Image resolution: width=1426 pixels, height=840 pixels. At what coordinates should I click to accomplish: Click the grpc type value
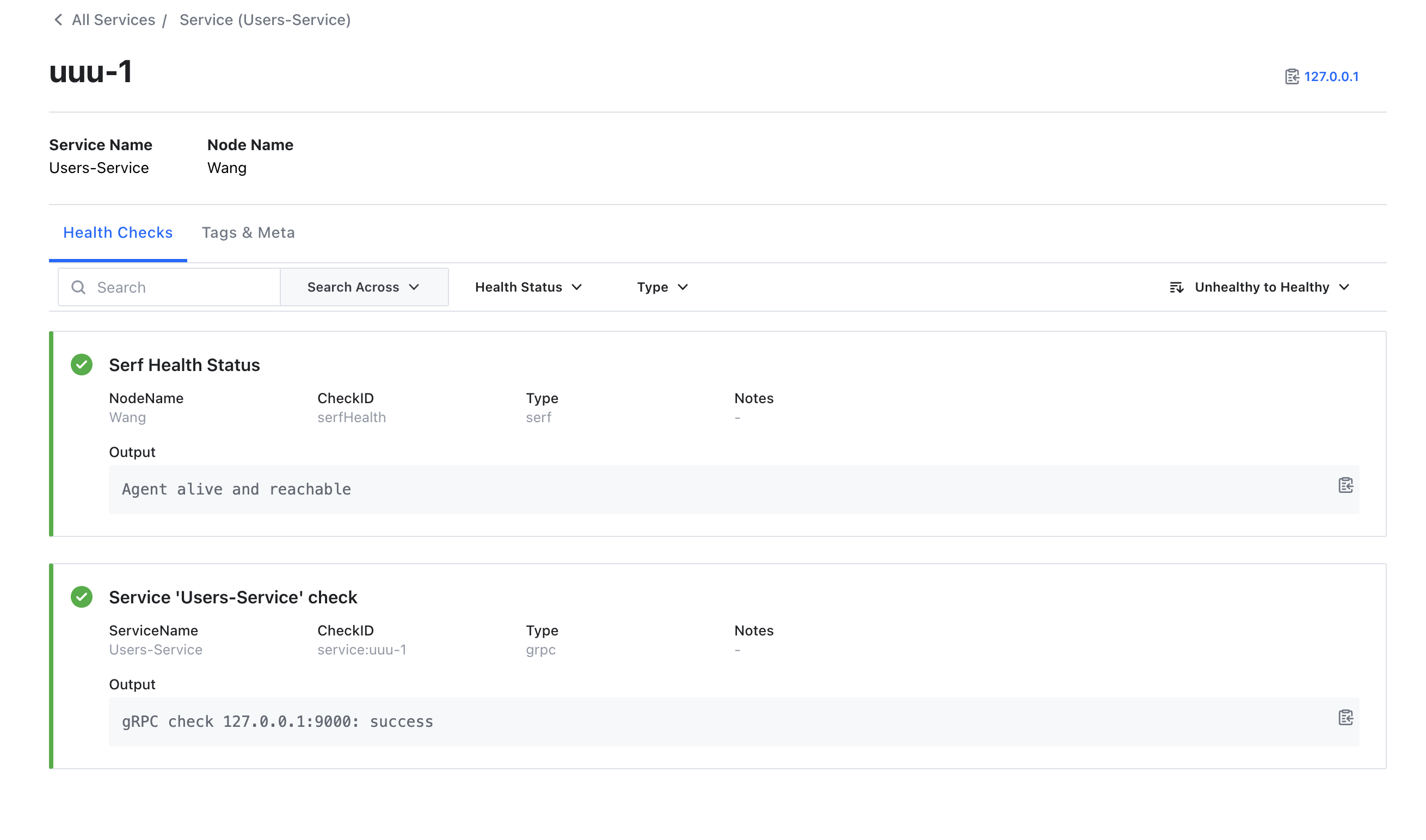[540, 650]
